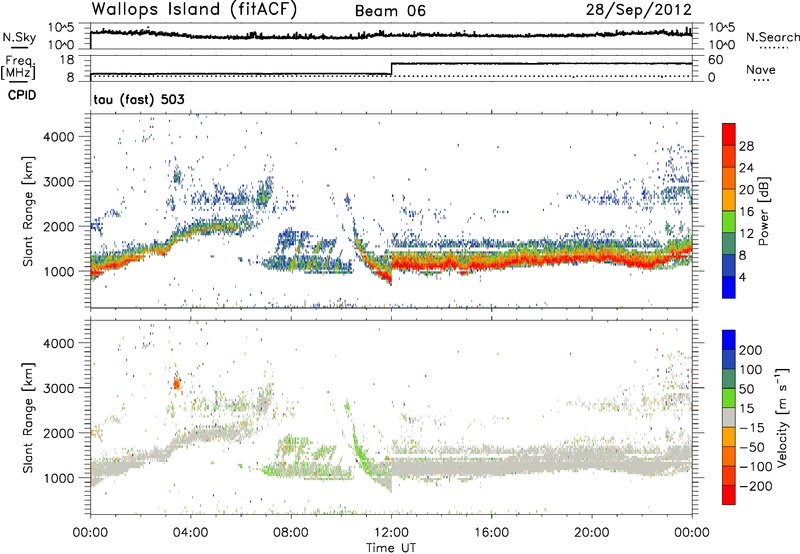
Task: Click the '4000' tick of the power panel
Action: click(x=59, y=137)
